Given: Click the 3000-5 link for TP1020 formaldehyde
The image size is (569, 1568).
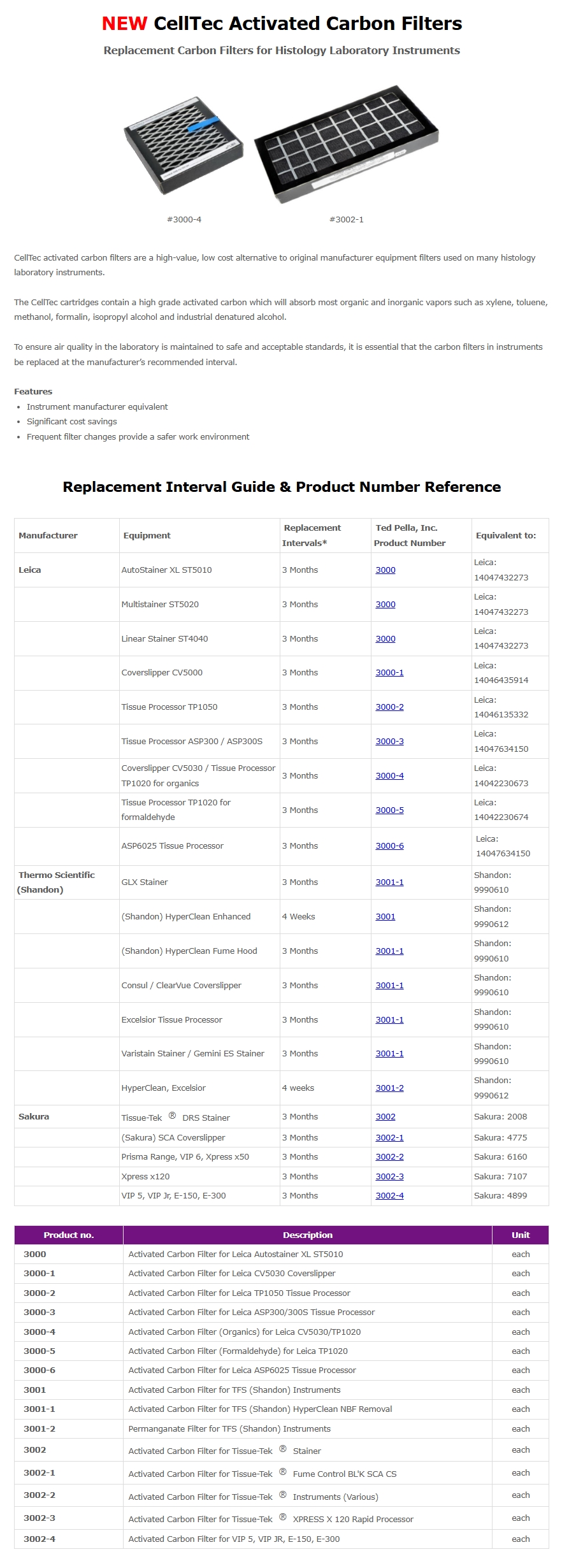Looking at the screenshot, I should tap(389, 810).
